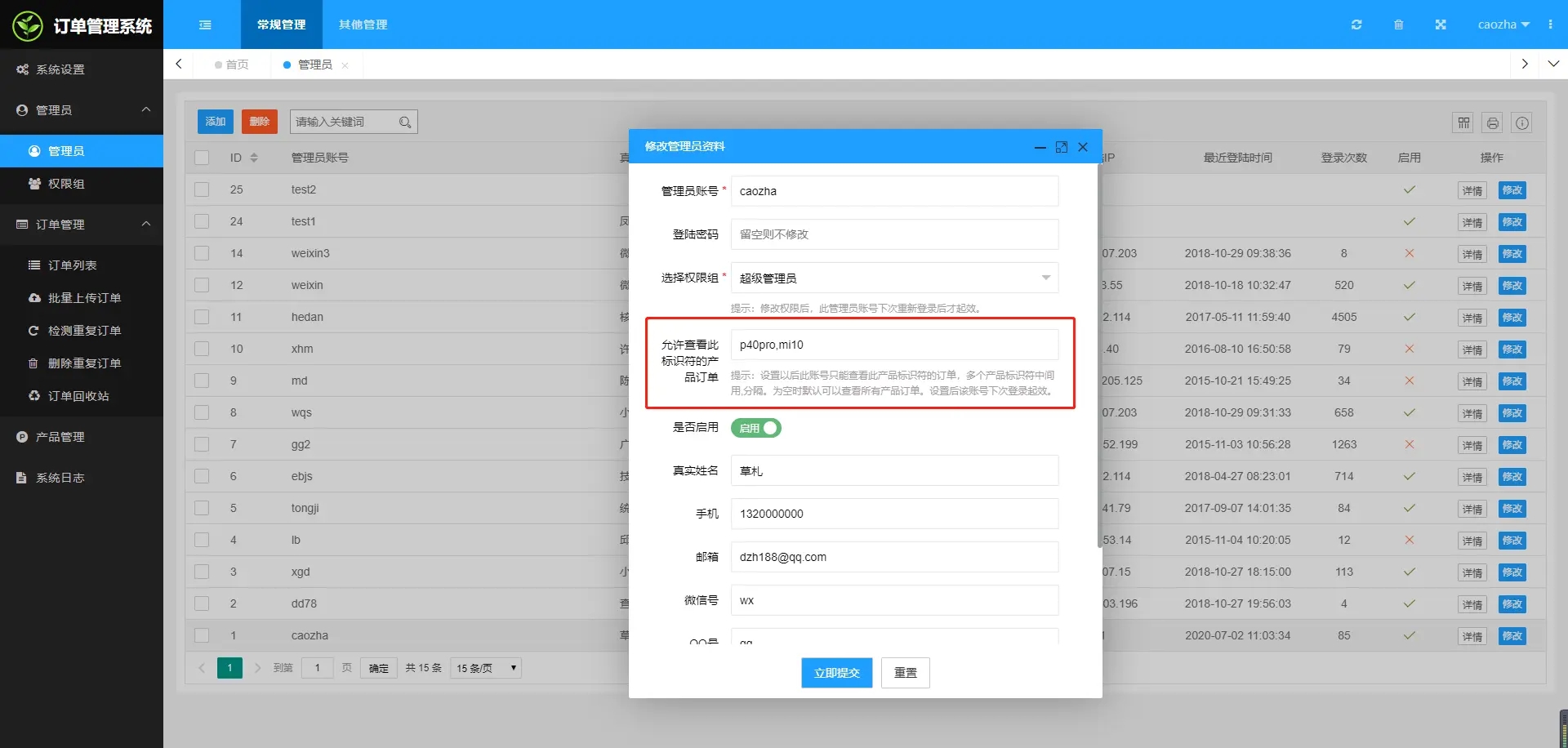Viewport: 1568px width, 748px height.
Task: Tick the checkbox for row weixin3
Action: (202, 253)
